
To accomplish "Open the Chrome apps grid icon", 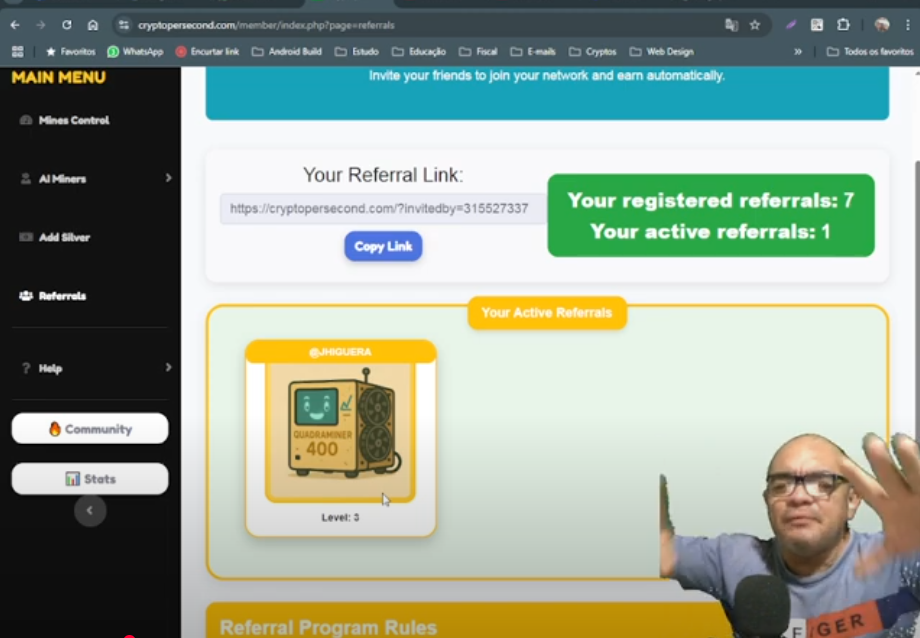I will 18,52.
